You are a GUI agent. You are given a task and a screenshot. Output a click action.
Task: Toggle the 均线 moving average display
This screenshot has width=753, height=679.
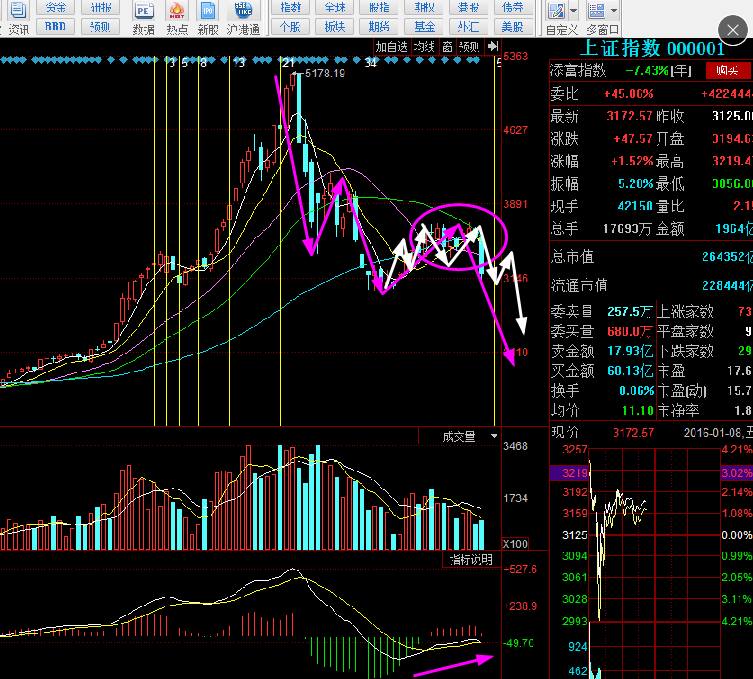pyautogui.click(x=424, y=46)
